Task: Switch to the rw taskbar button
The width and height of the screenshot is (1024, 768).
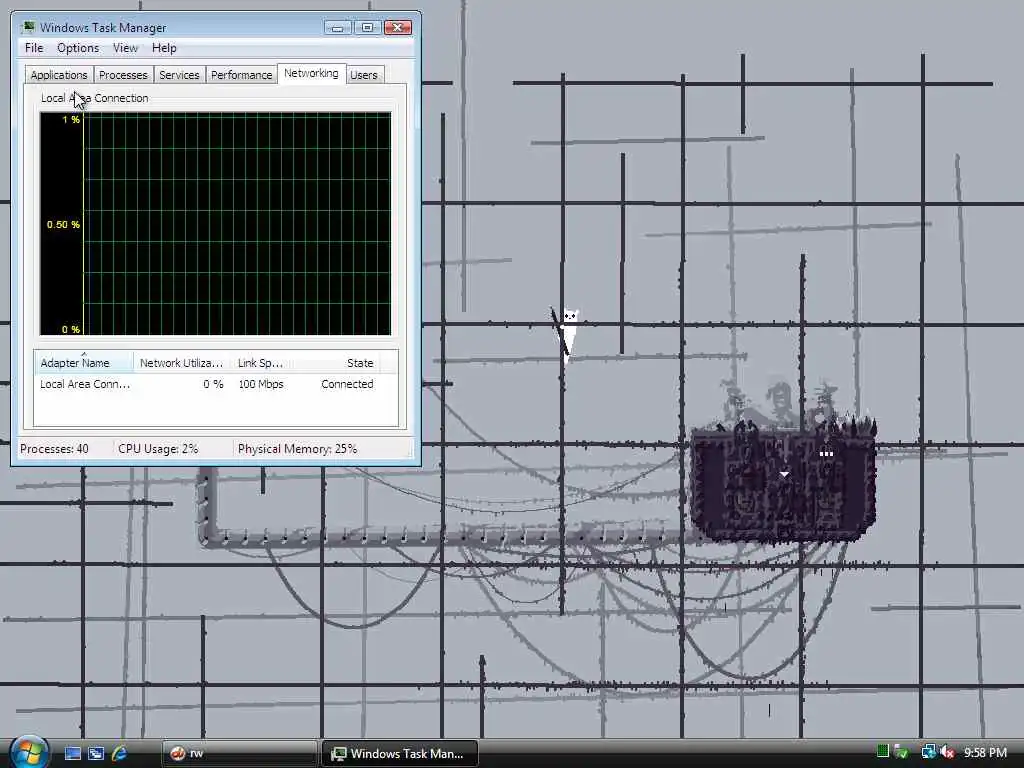Action: coord(239,753)
